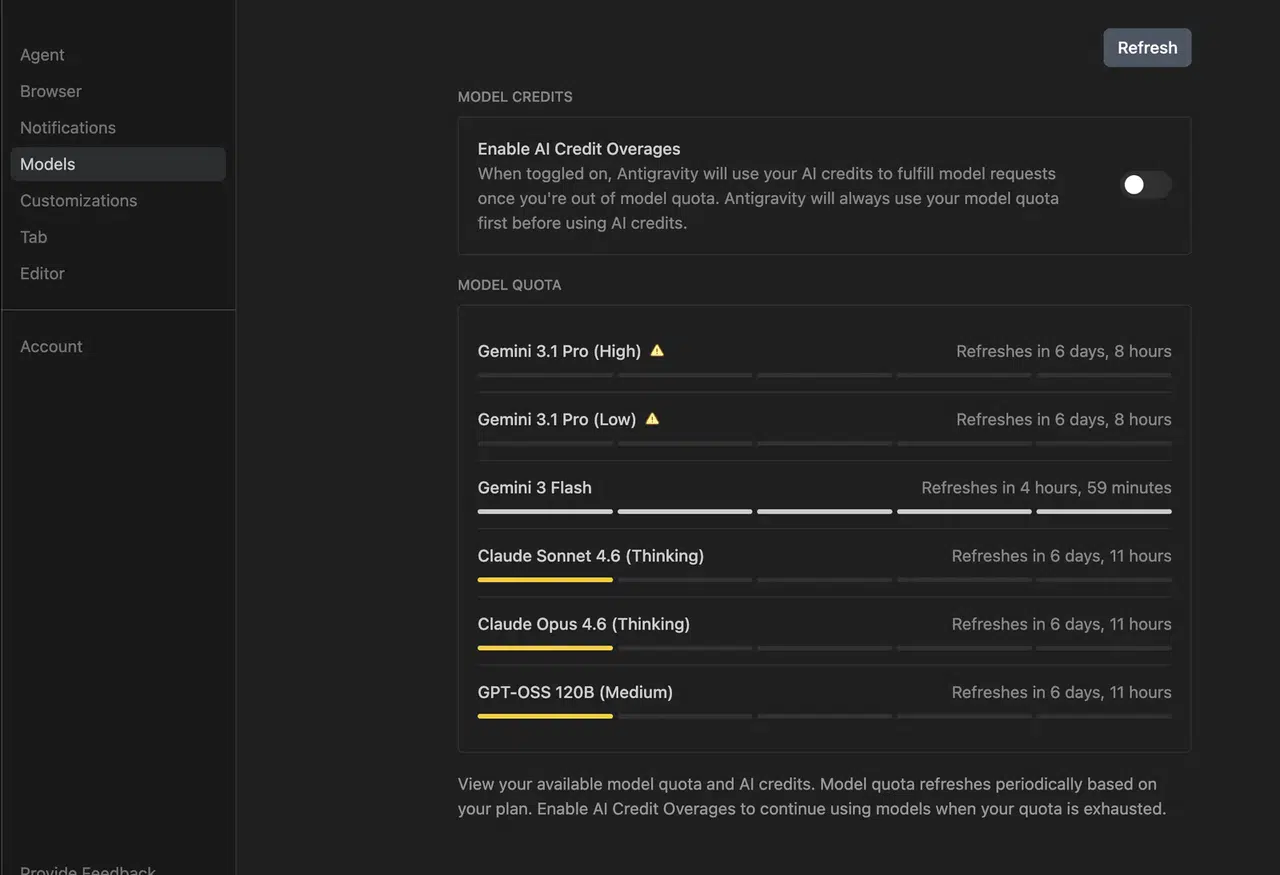
Task: Open the Browser settings section
Action: pyautogui.click(x=51, y=91)
